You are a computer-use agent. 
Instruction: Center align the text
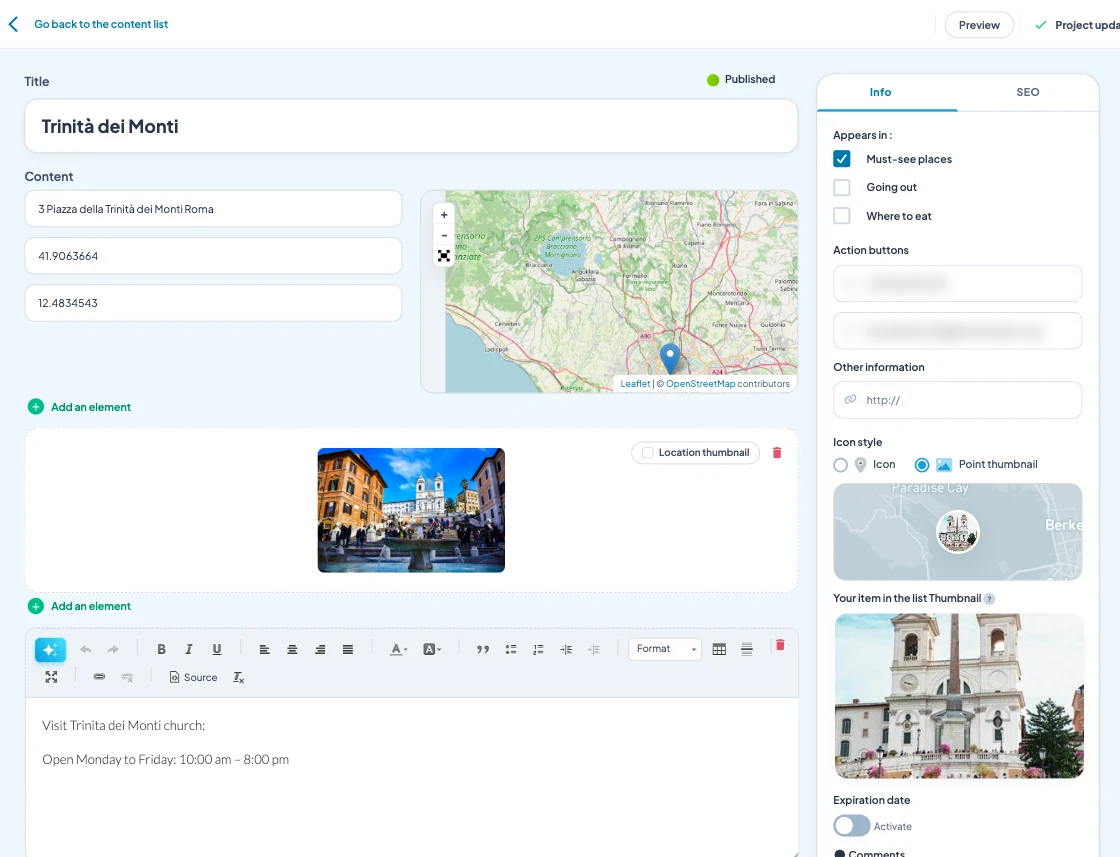(292, 649)
